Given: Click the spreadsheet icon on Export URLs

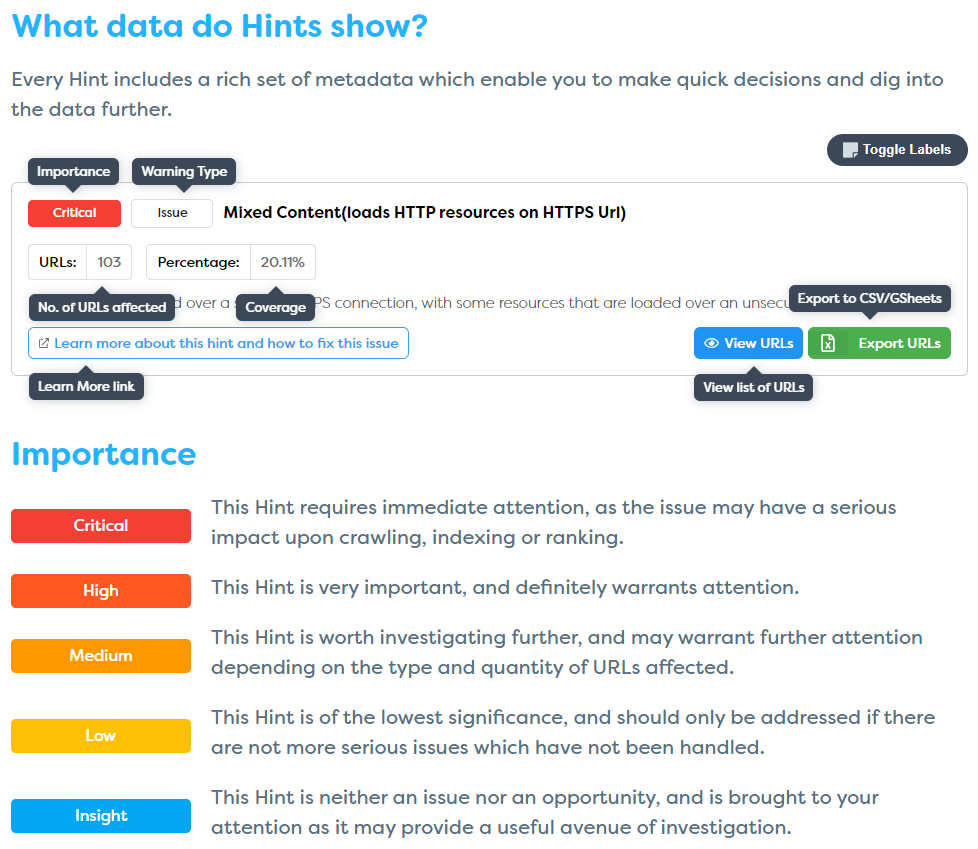Looking at the screenshot, I should coord(828,343).
